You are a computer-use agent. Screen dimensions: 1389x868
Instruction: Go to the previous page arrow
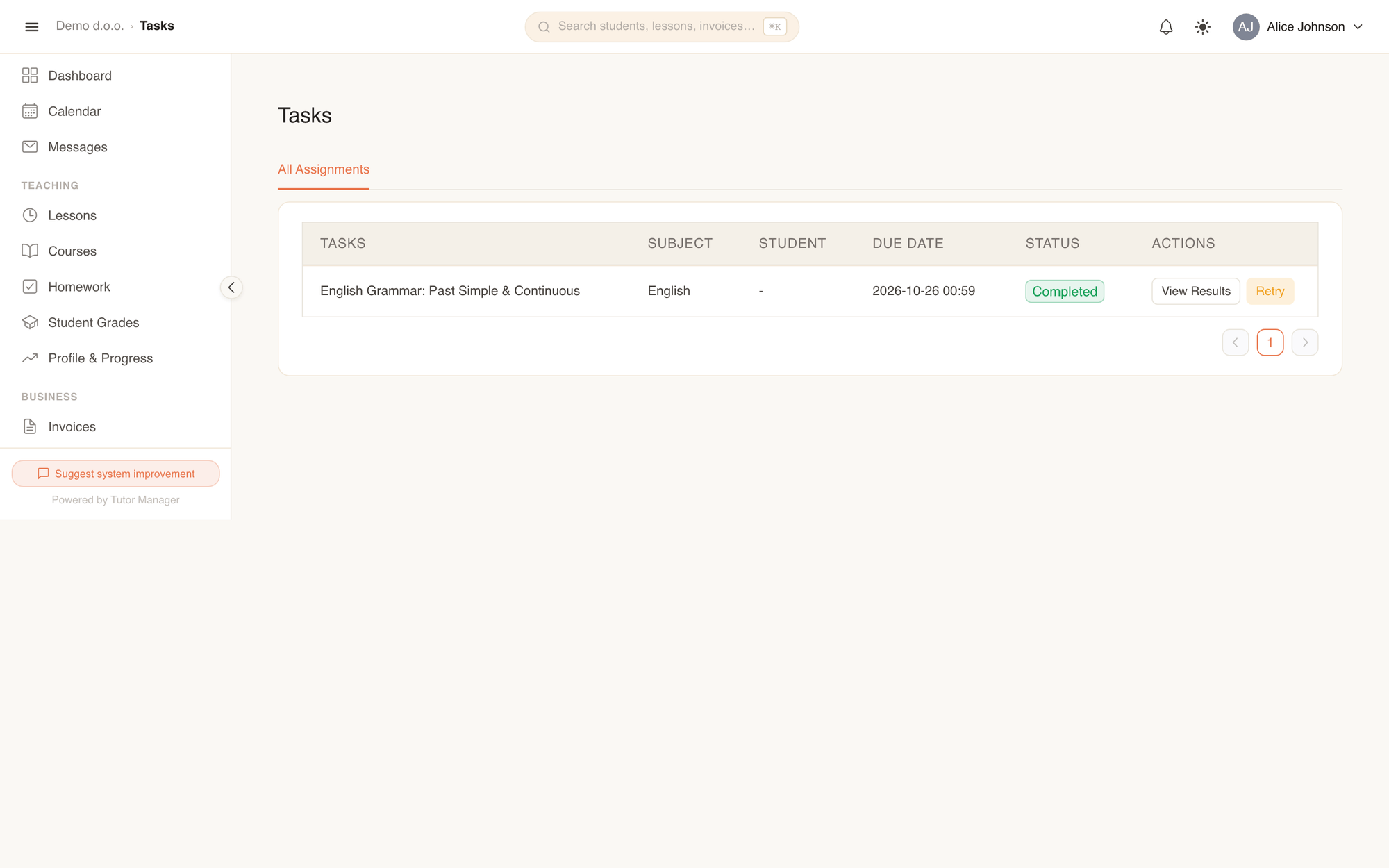point(1236,342)
